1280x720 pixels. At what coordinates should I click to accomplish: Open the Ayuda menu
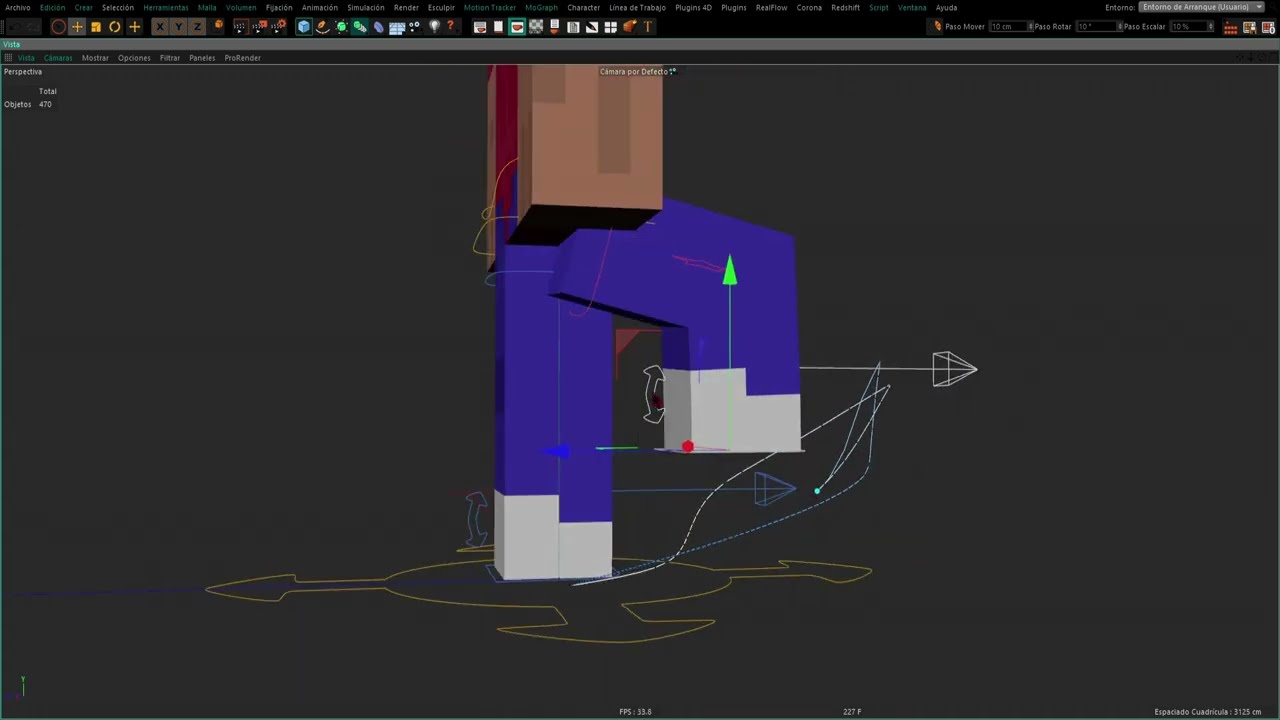(946, 7)
